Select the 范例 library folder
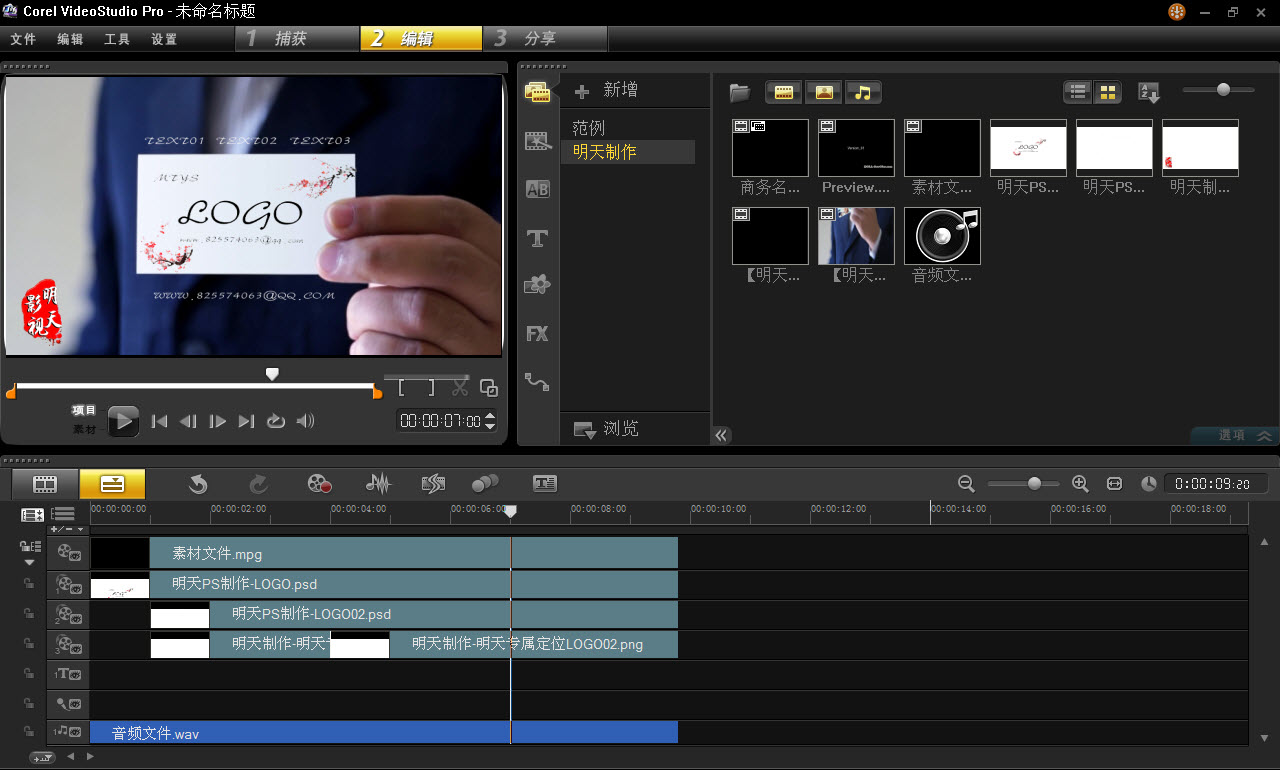The width and height of the screenshot is (1280, 770). [588, 128]
